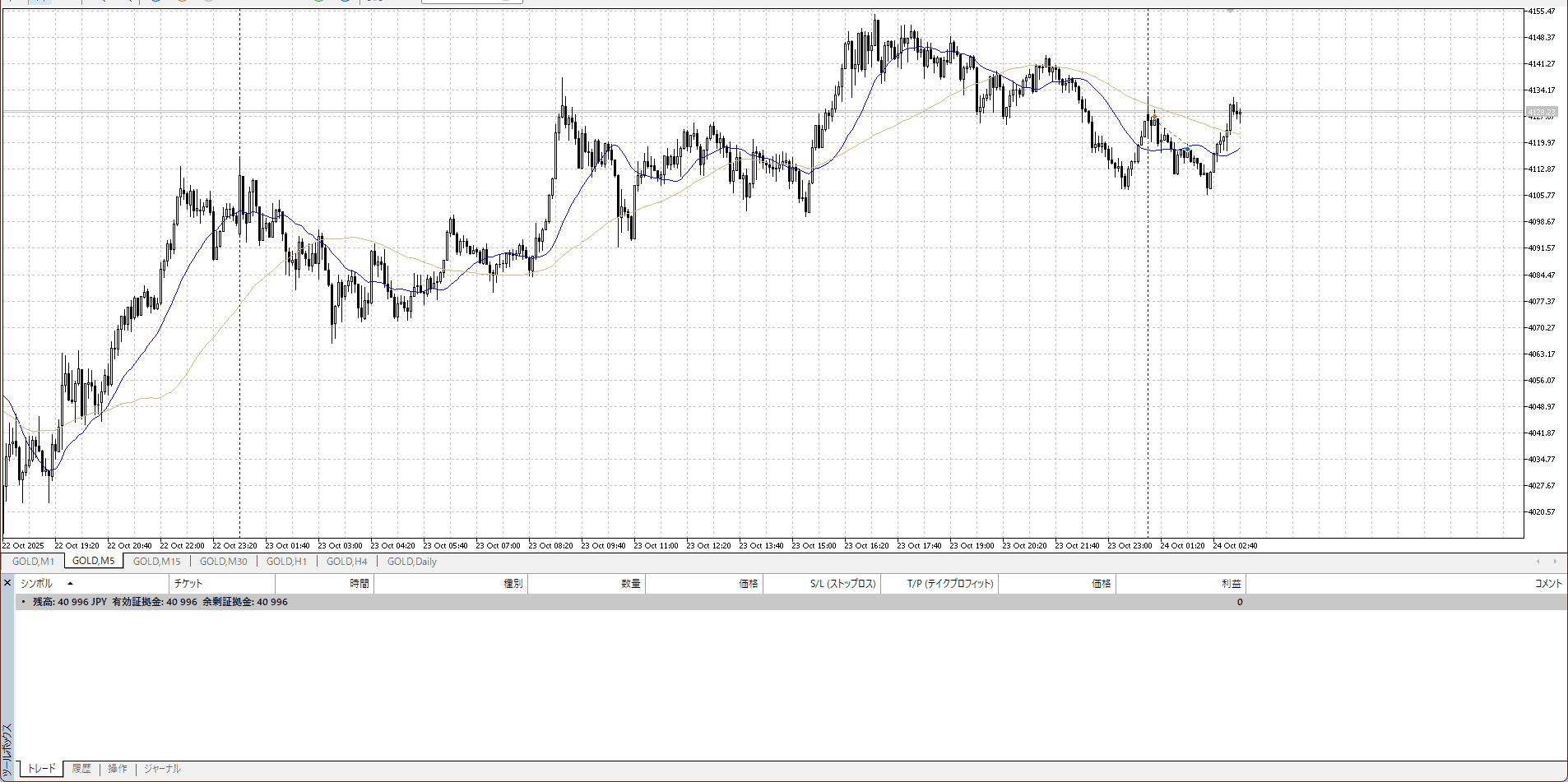Image resolution: width=1568 pixels, height=782 pixels.
Task: Click the 時間 column header
Action: [360, 584]
